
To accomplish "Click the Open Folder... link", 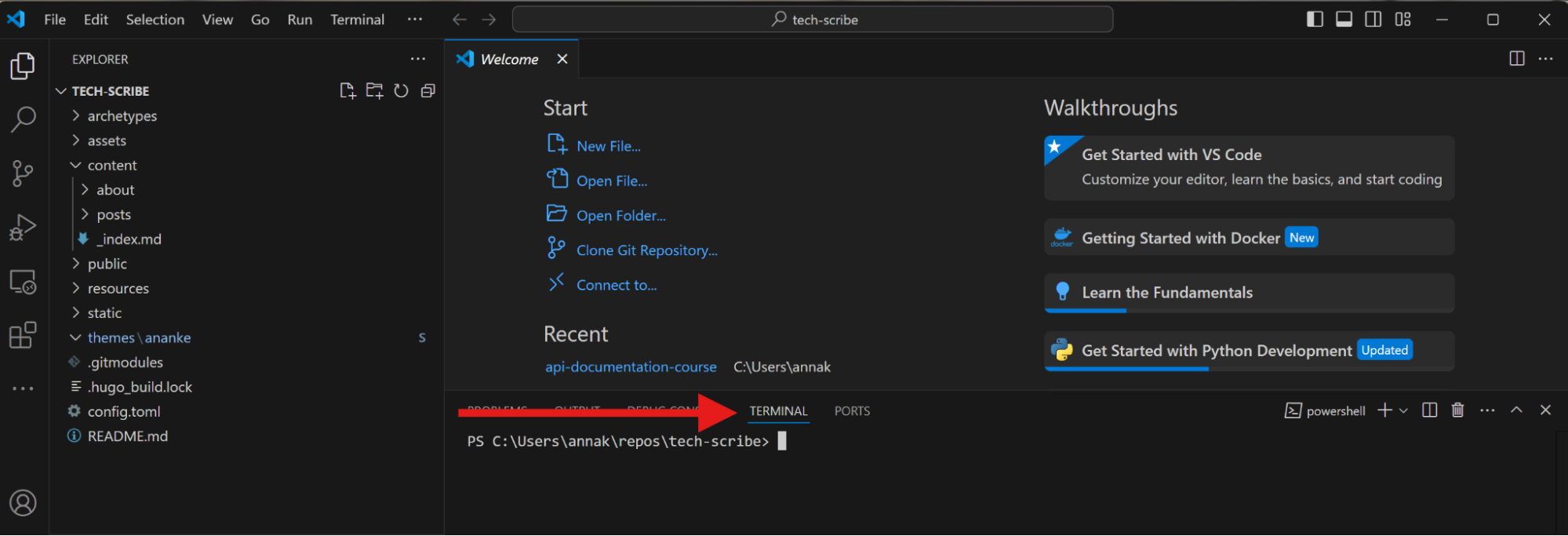I will (621, 216).
